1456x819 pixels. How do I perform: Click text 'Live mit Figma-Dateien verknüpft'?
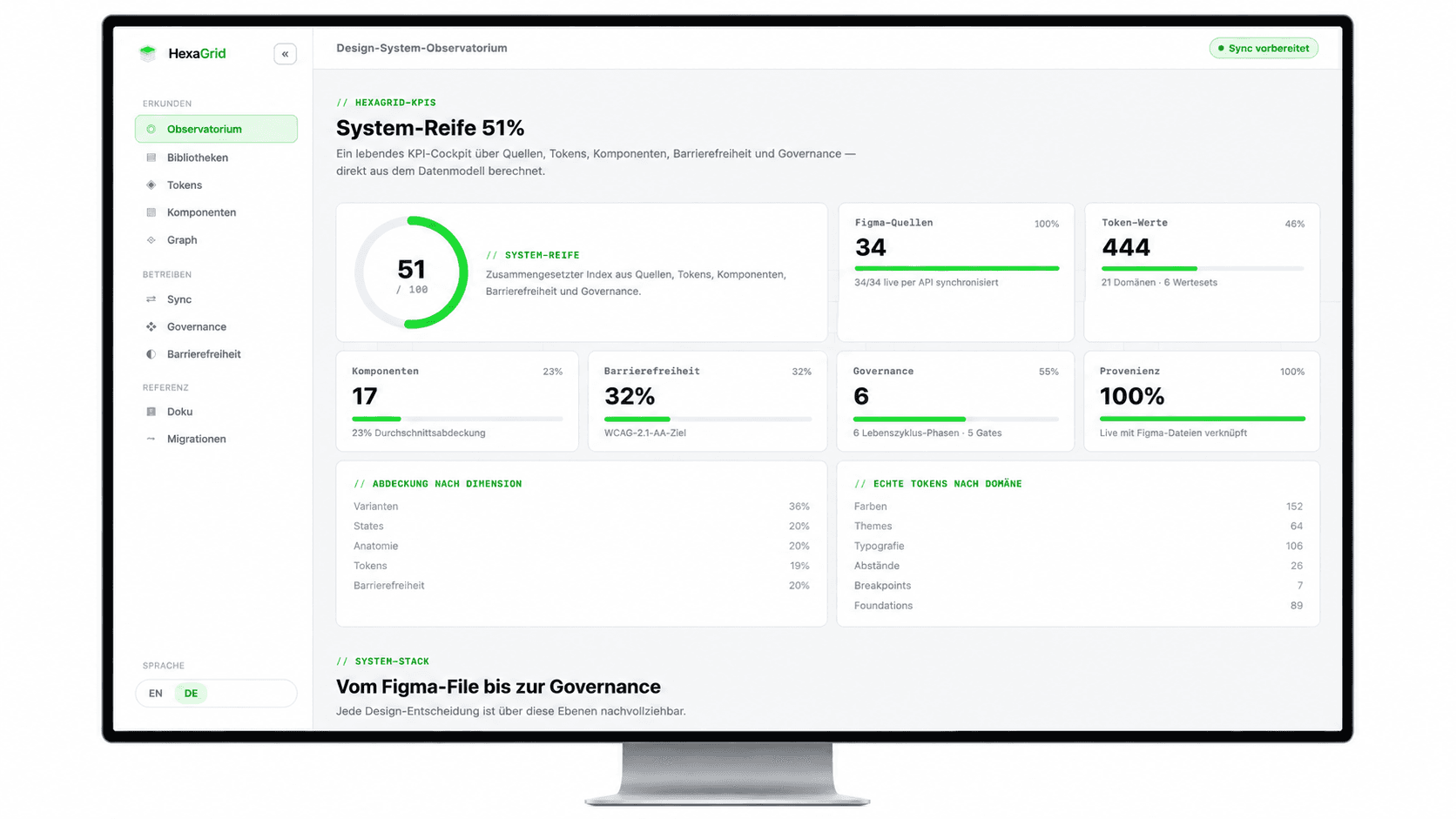coord(1173,433)
